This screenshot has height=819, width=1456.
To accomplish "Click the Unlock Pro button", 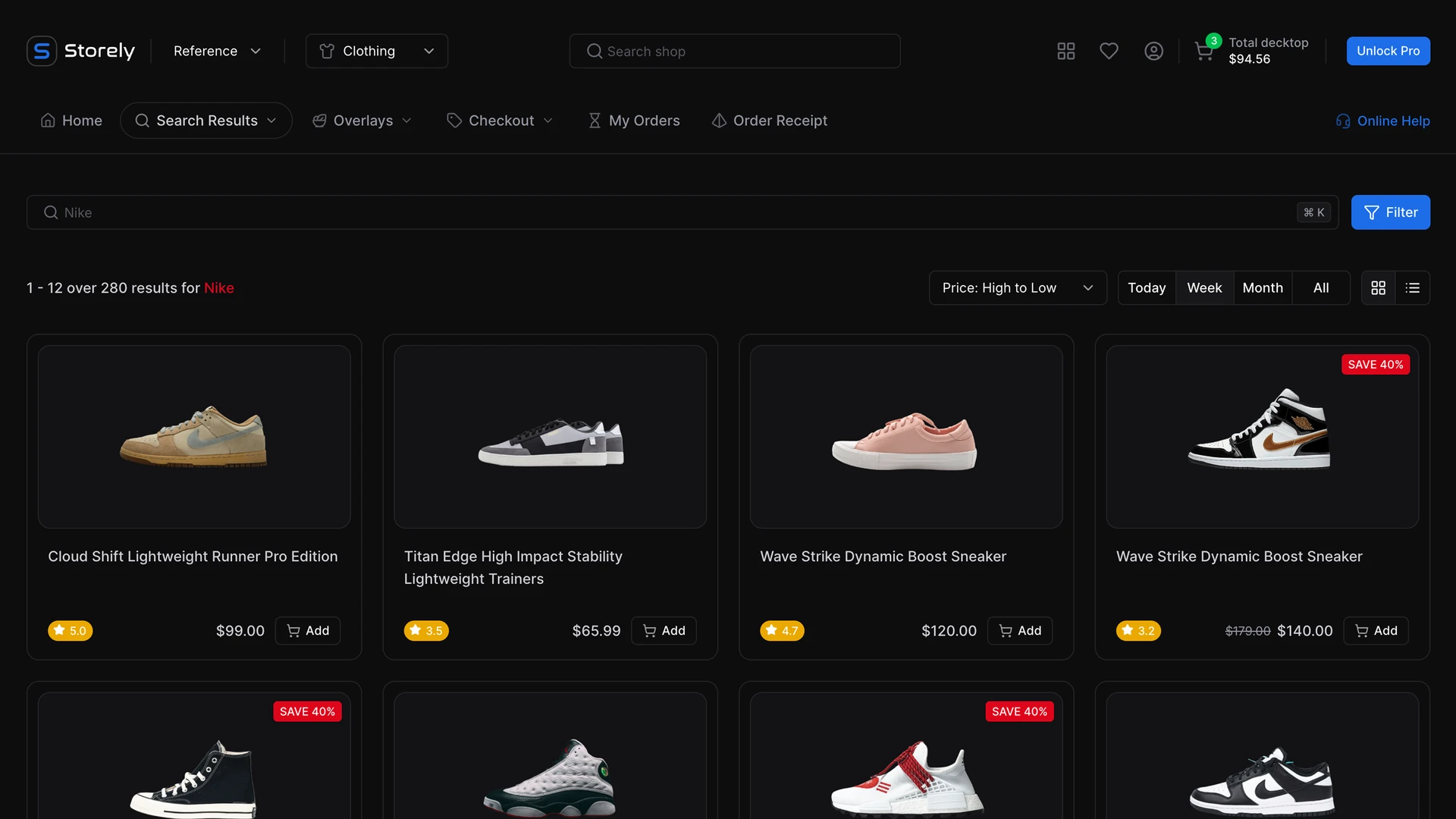I will pos(1388,51).
